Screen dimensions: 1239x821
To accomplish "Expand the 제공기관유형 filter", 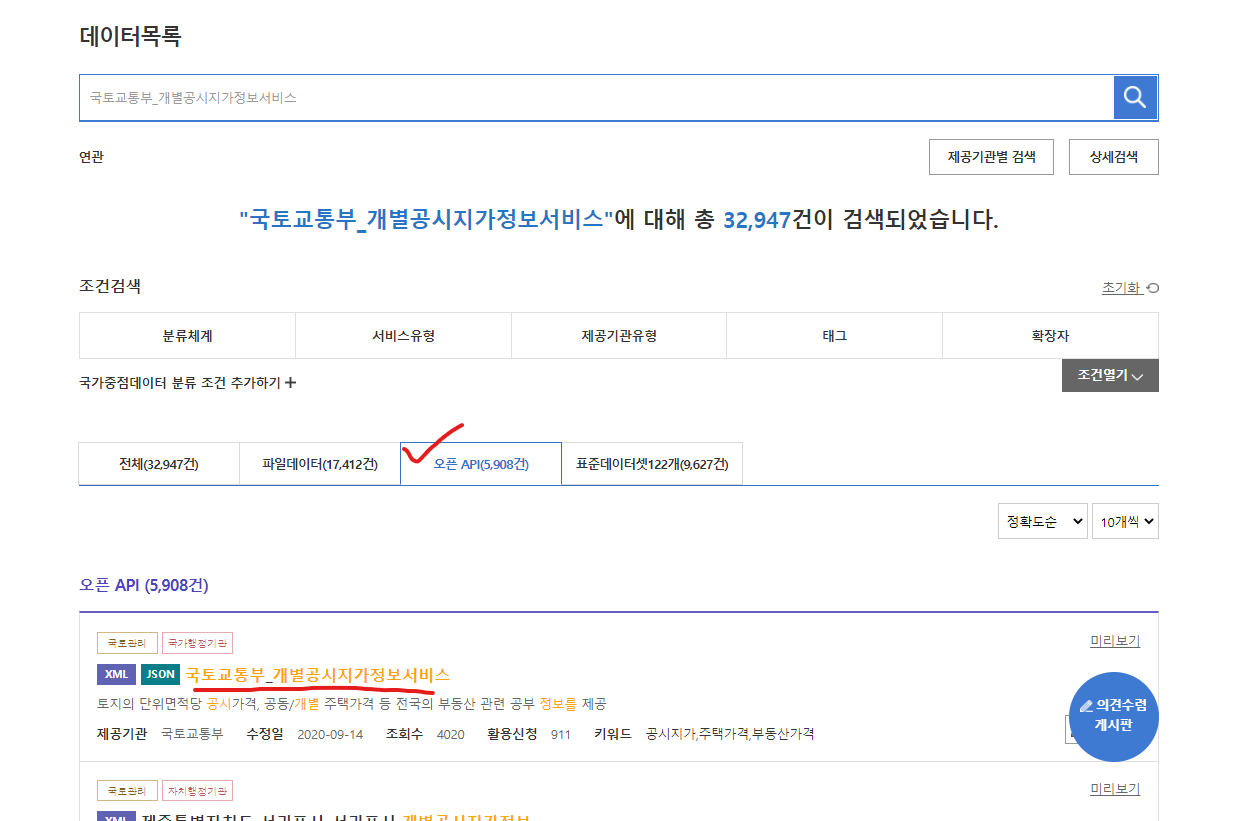I will [619, 336].
